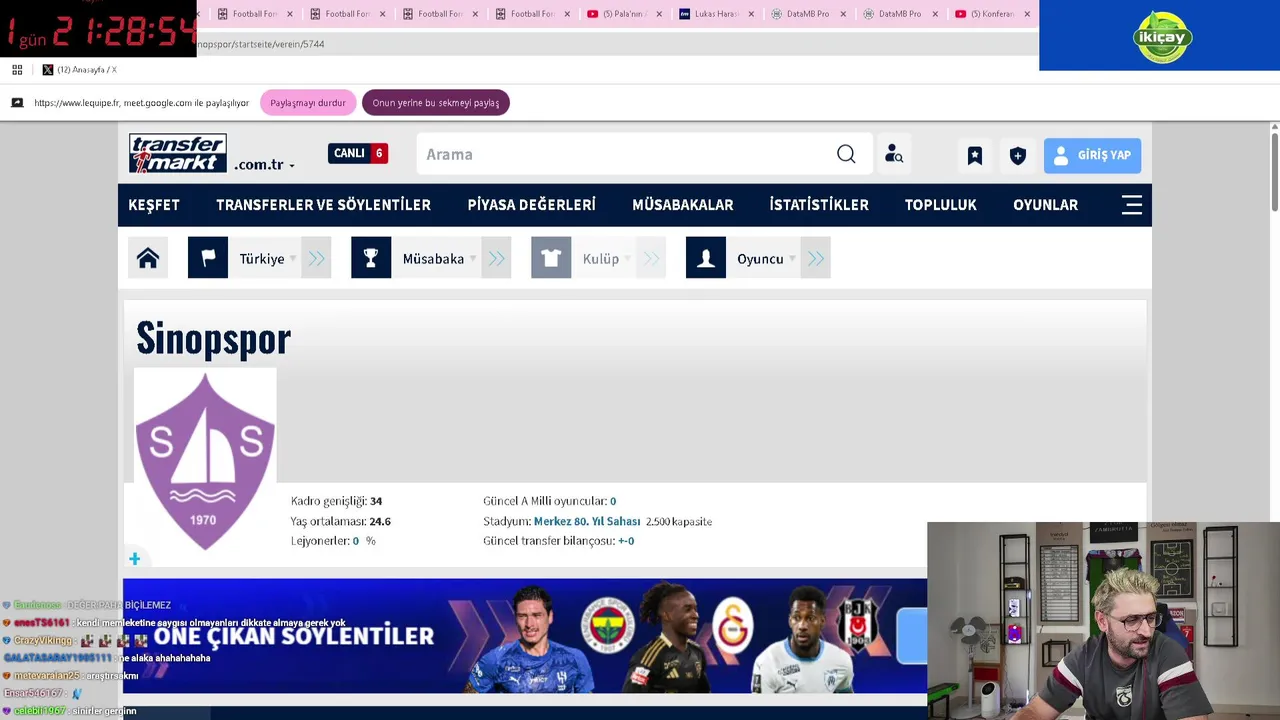The height and width of the screenshot is (720, 1280).
Task: Open the .com.tr domain dropdown
Action: coord(265,165)
